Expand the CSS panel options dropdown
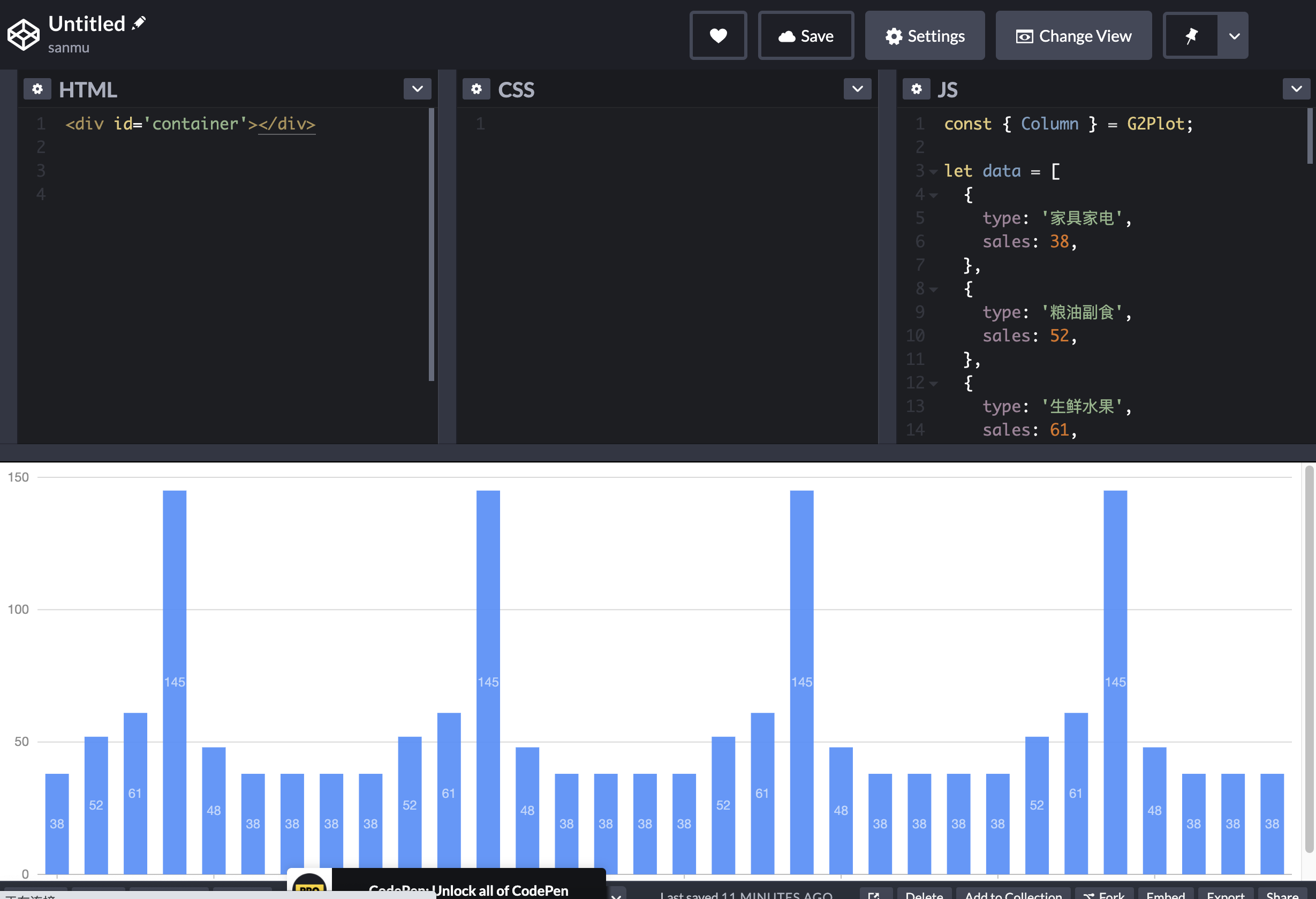 [x=857, y=89]
